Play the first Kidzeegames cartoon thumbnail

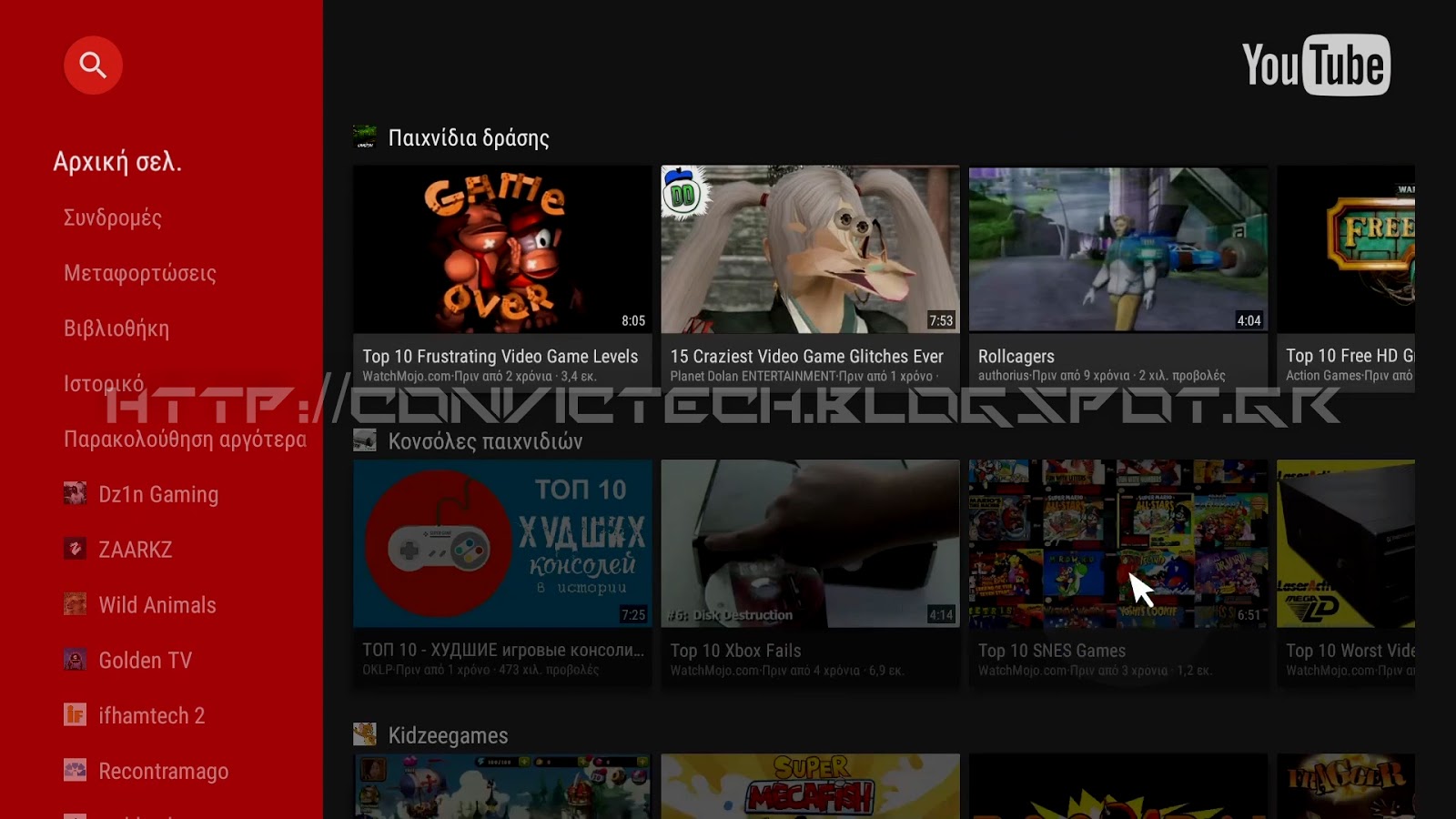pyautogui.click(x=502, y=786)
